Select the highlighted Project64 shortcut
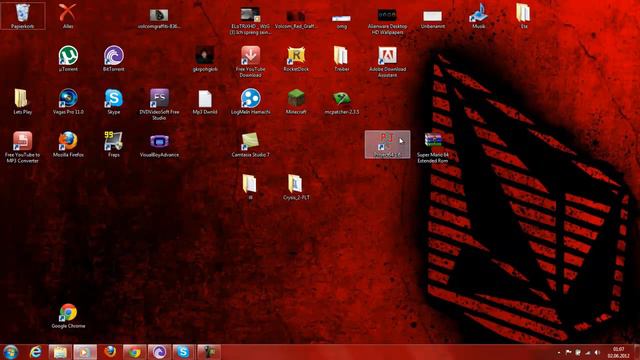Screen dimensions: 640x360 tap(387, 144)
